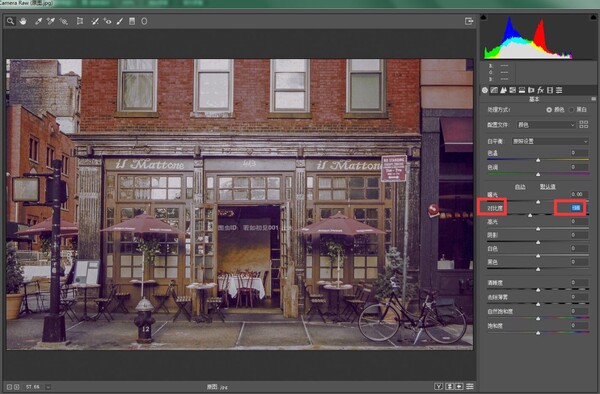Screen dimensions: 600x394
Task: Toggle full screen mode icon
Action: click(469, 21)
